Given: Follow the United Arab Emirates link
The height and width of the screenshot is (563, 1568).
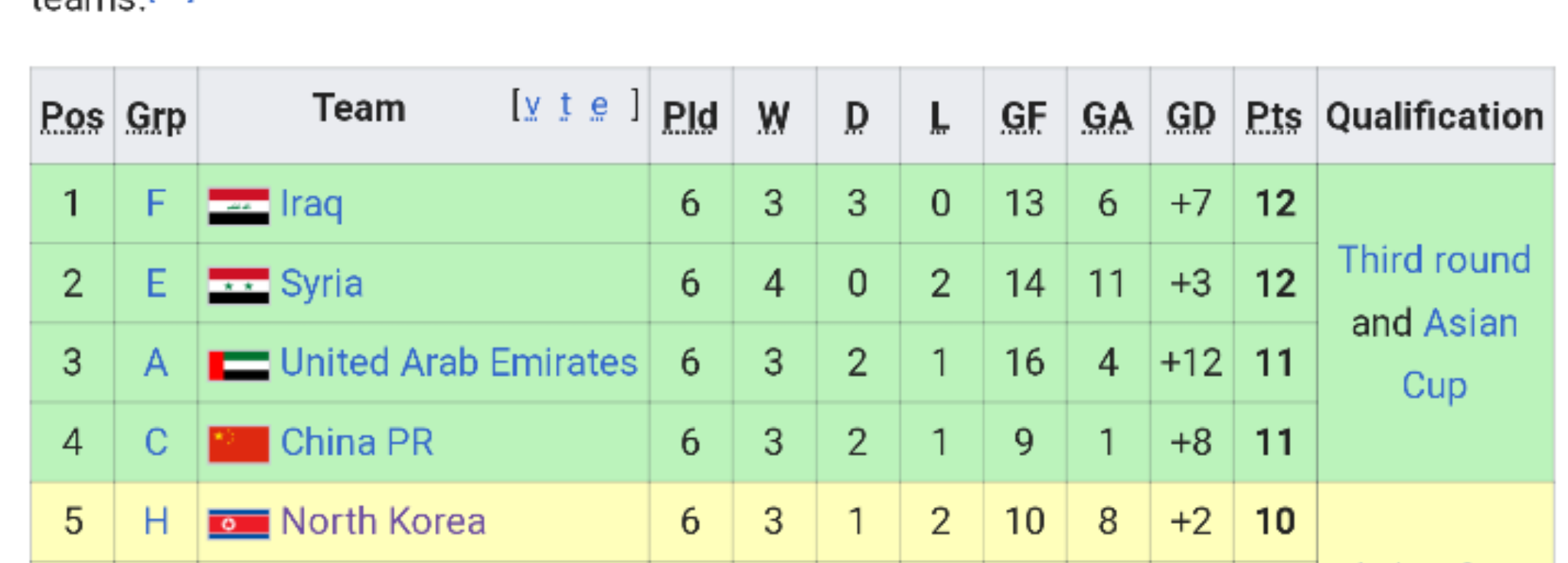Looking at the screenshot, I should coord(458,363).
